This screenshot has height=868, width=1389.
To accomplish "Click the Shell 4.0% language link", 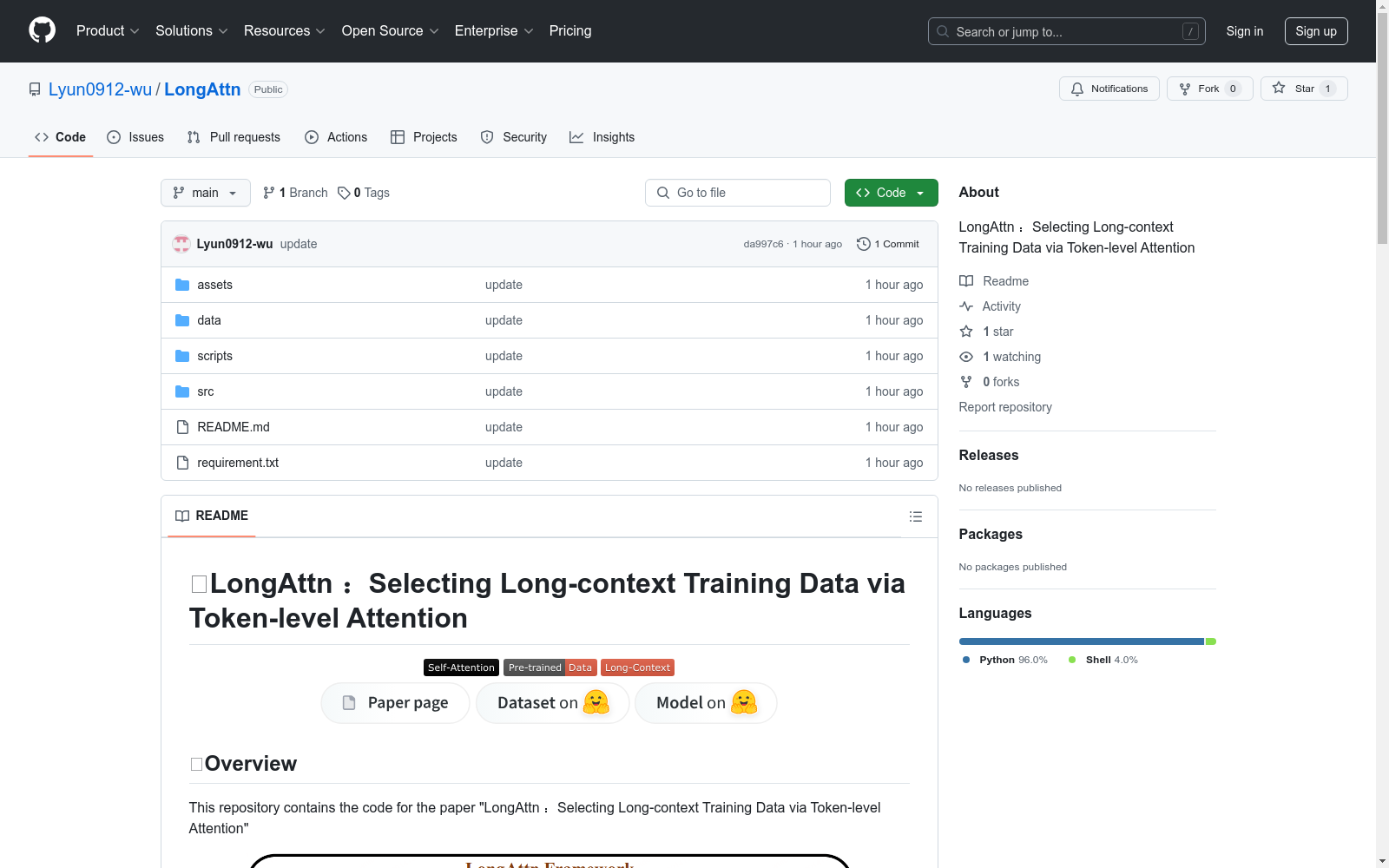I will [1103, 660].
